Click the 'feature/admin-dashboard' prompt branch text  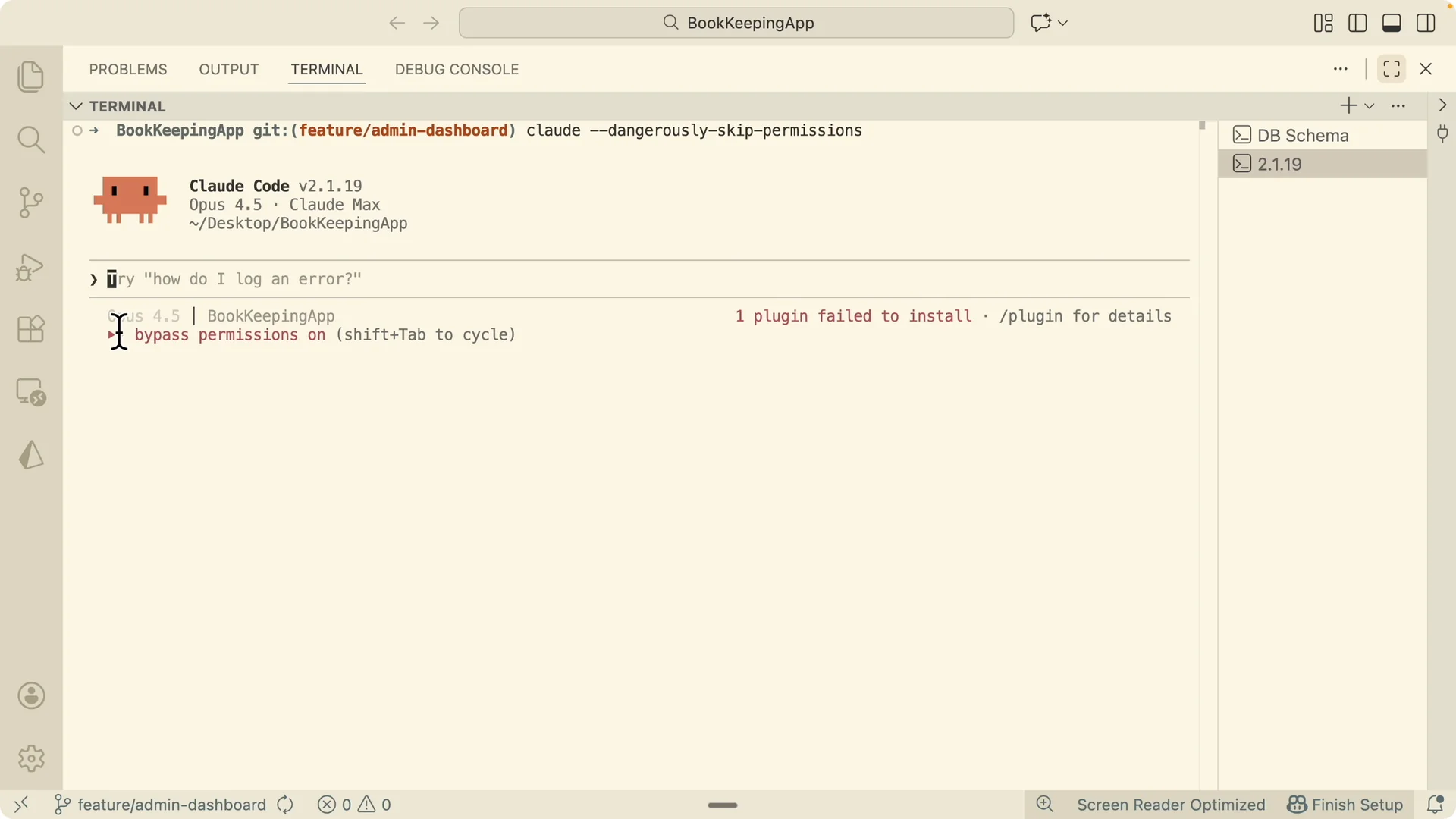tap(403, 130)
